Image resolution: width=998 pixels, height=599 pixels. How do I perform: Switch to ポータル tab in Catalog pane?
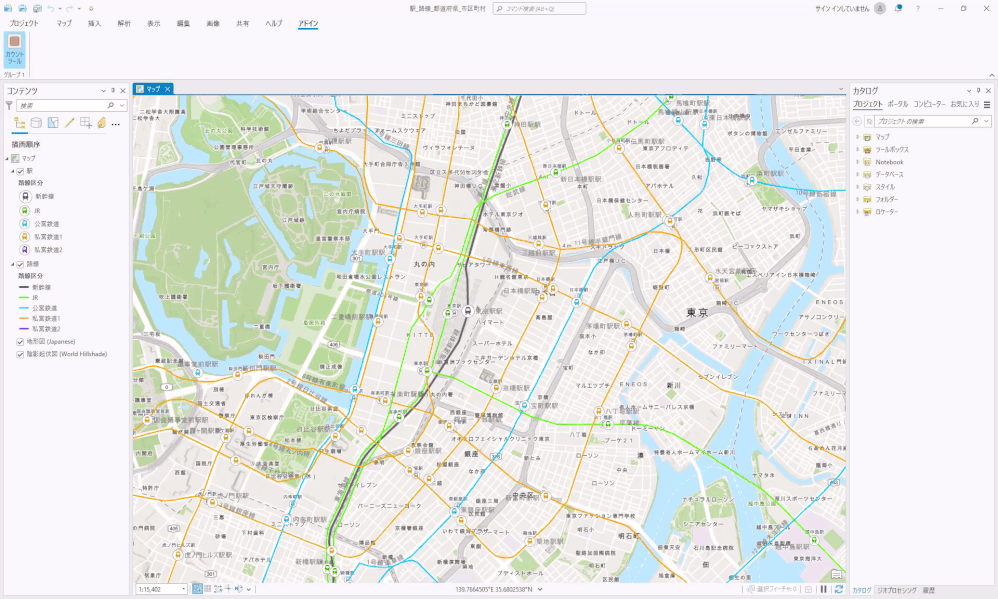coord(898,104)
